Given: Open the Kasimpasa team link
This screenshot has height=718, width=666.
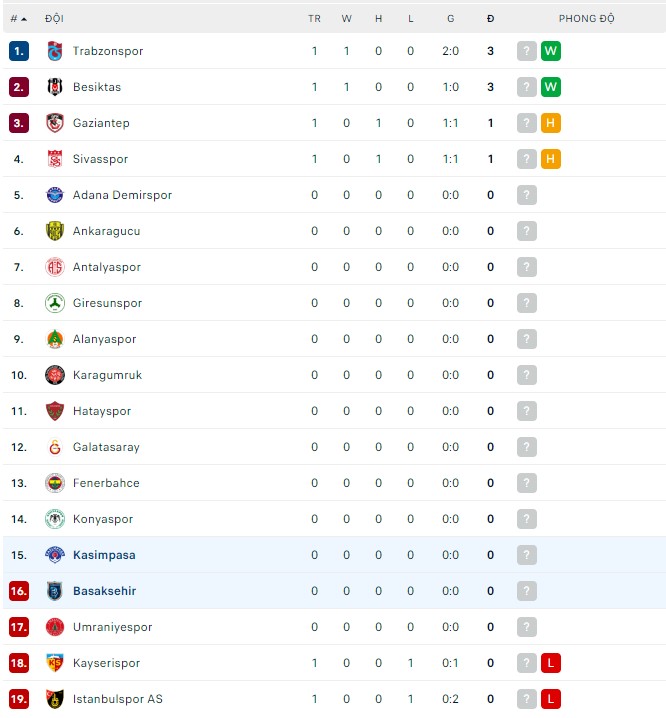Looking at the screenshot, I should pos(104,555).
